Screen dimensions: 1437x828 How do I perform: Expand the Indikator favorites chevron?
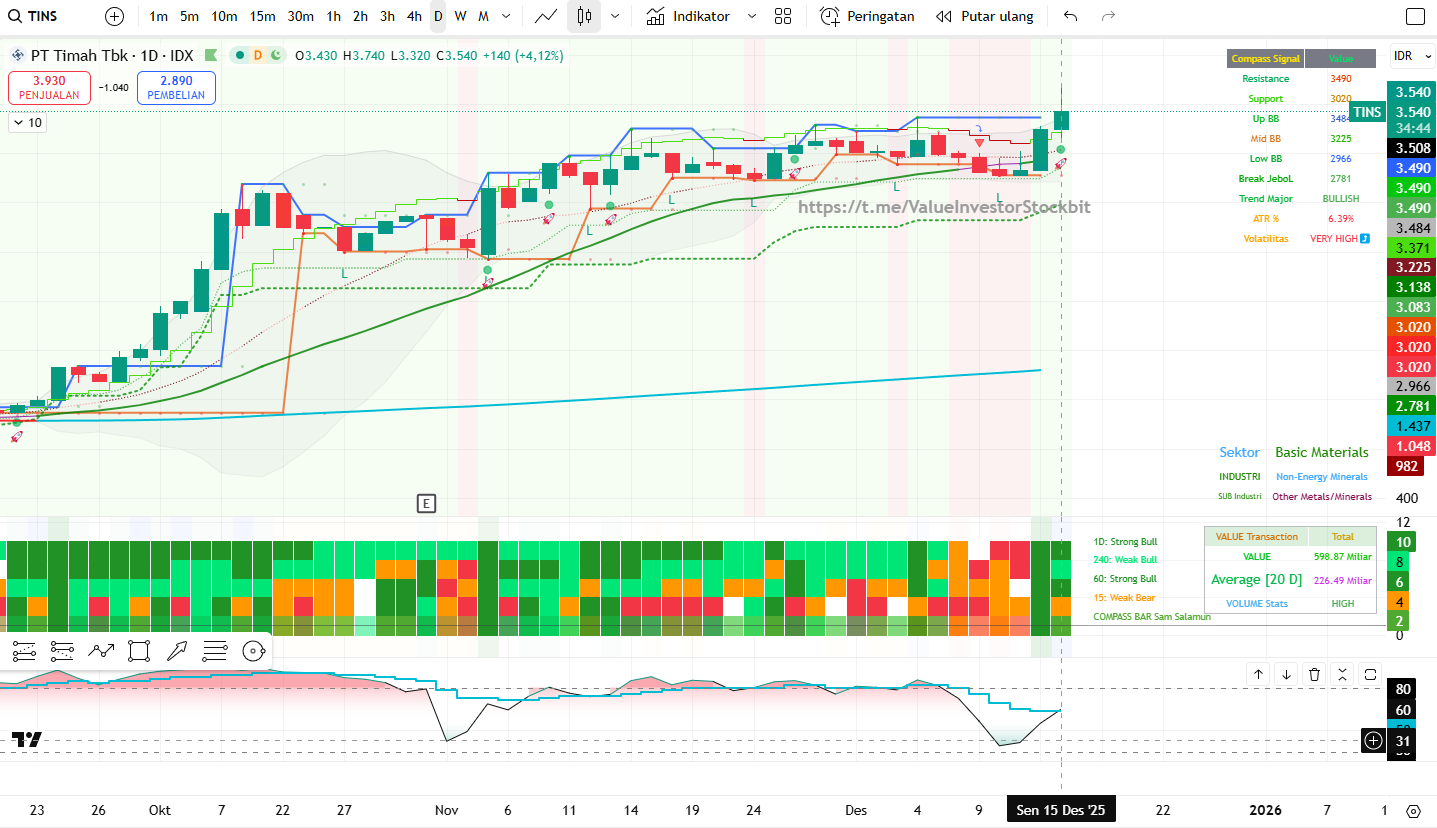coord(752,16)
